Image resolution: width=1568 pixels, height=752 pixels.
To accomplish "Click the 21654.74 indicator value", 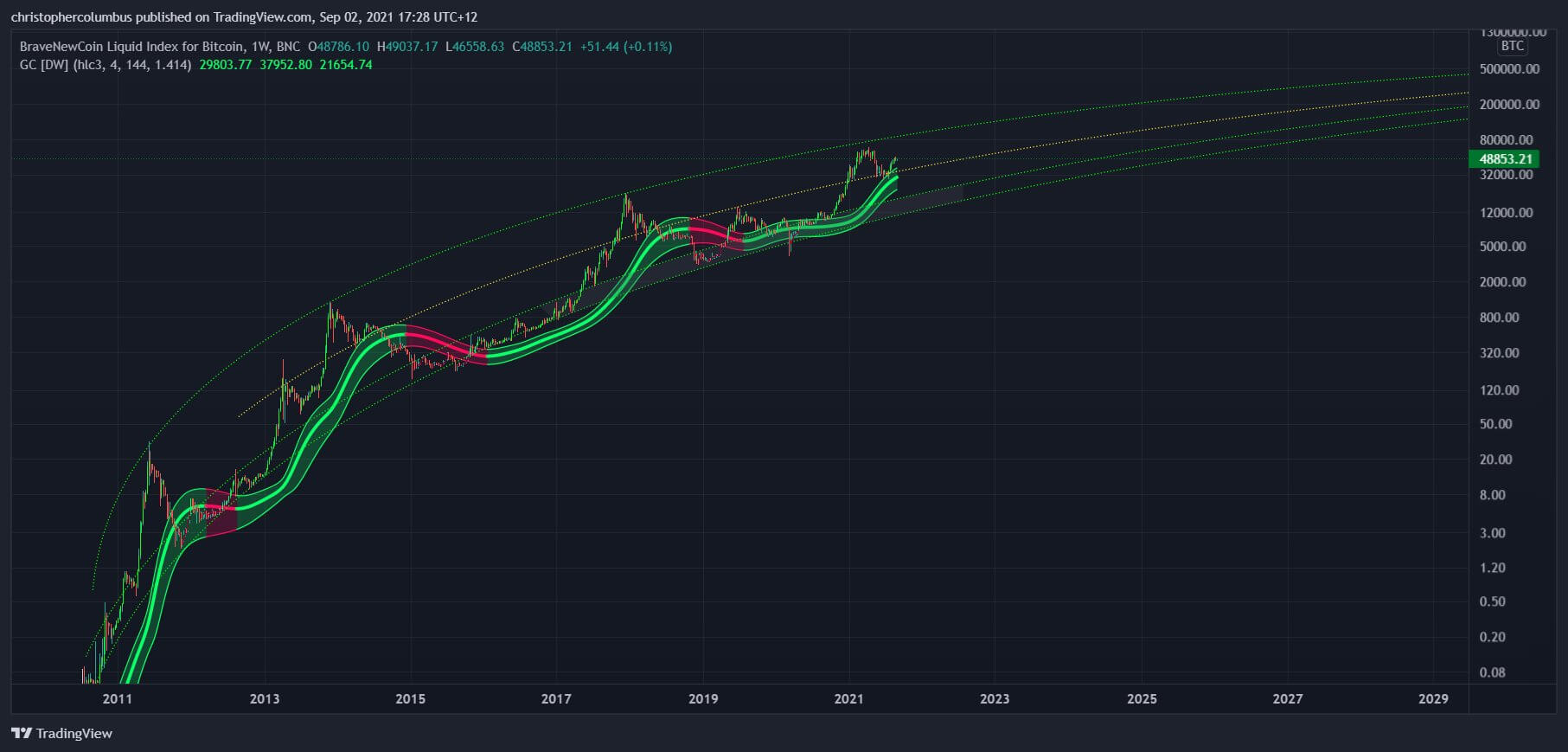I will click(346, 65).
